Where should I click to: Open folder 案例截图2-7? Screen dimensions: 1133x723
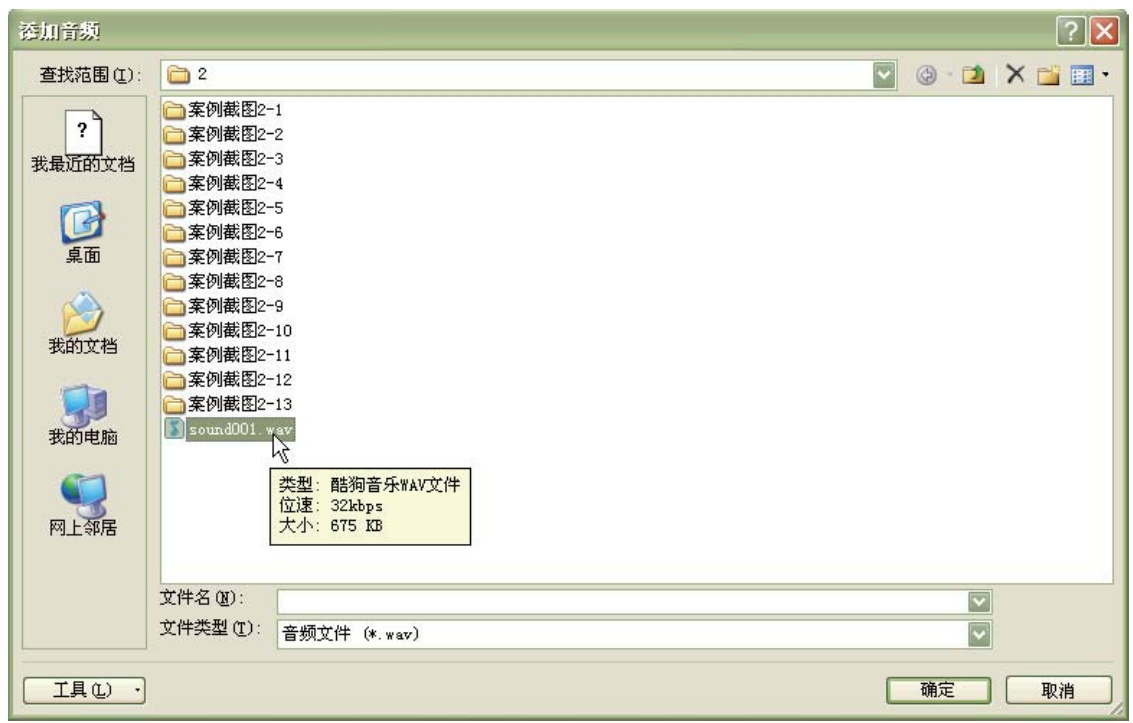point(223,257)
